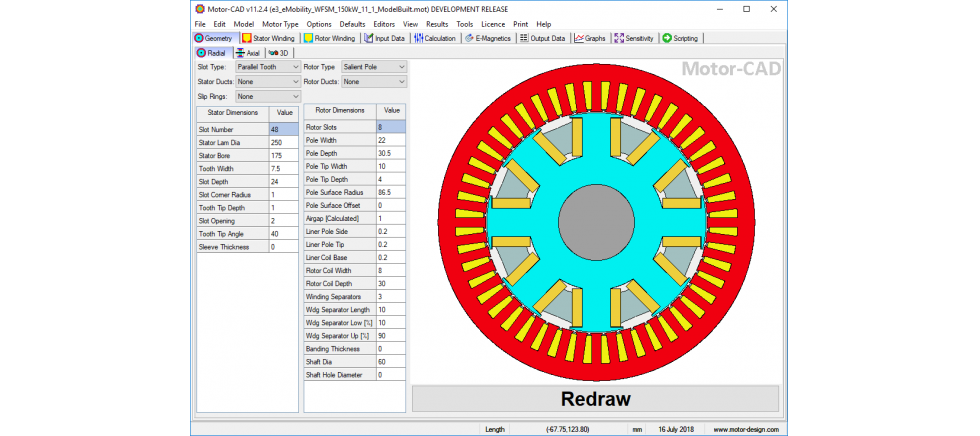Open the Geometry tab
Image resolution: width=980 pixels, height=436 pixels.
(214, 38)
